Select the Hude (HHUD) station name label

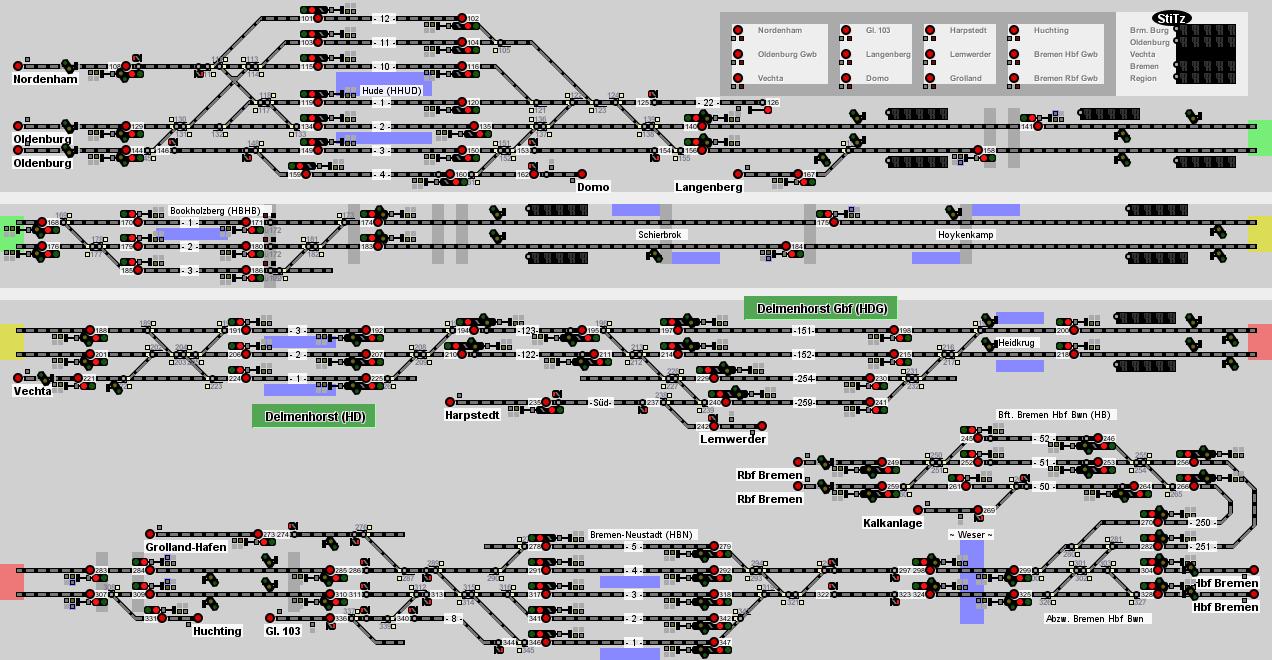[391, 91]
